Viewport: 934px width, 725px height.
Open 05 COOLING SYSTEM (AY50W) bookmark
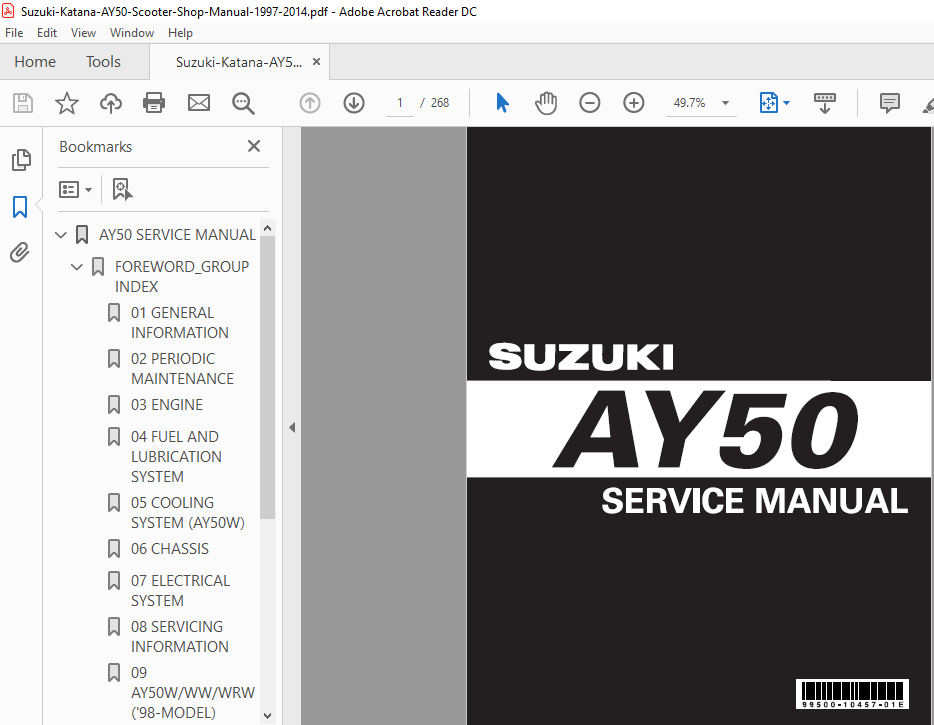(188, 512)
